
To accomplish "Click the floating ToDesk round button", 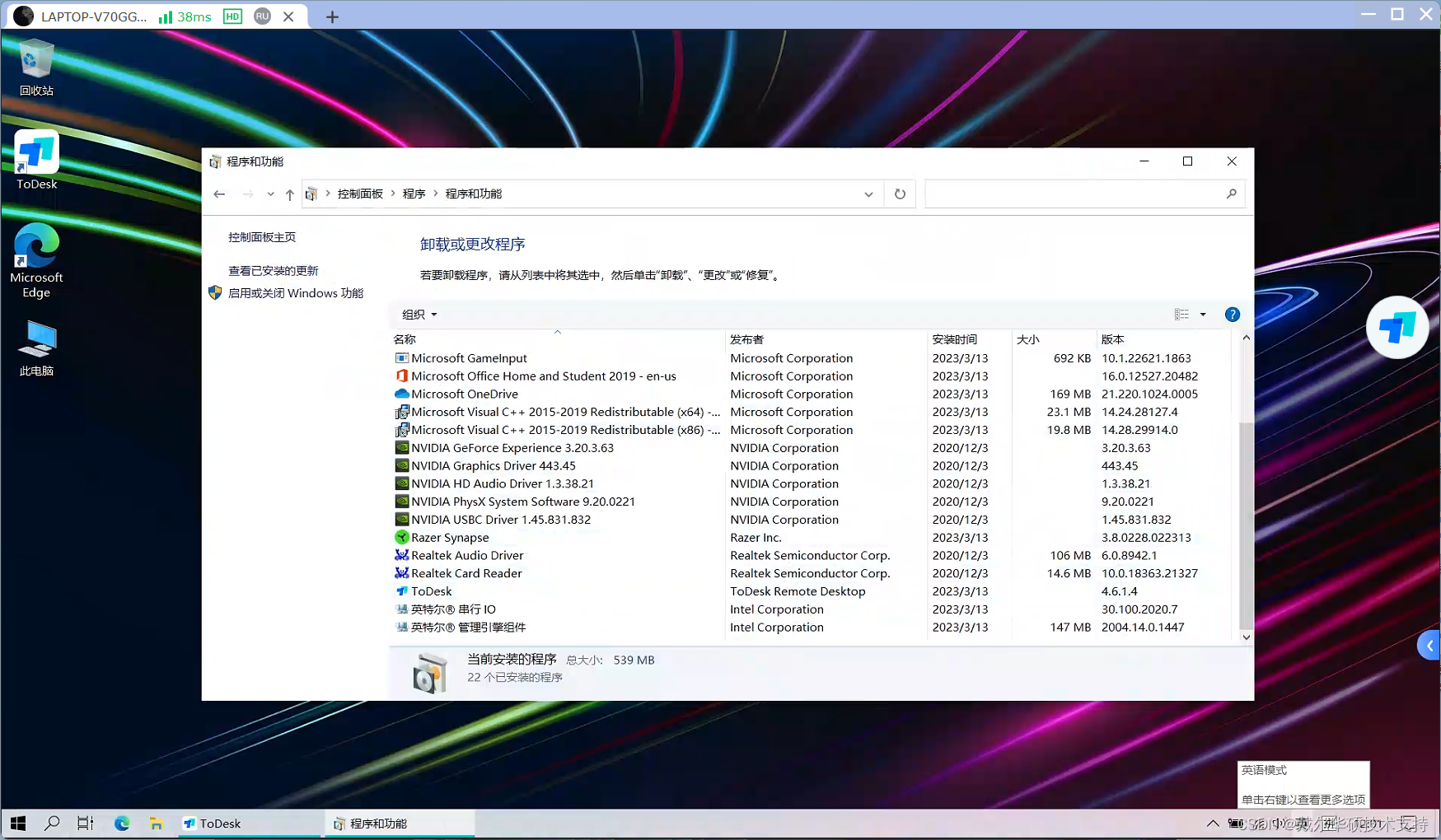I will (1397, 327).
